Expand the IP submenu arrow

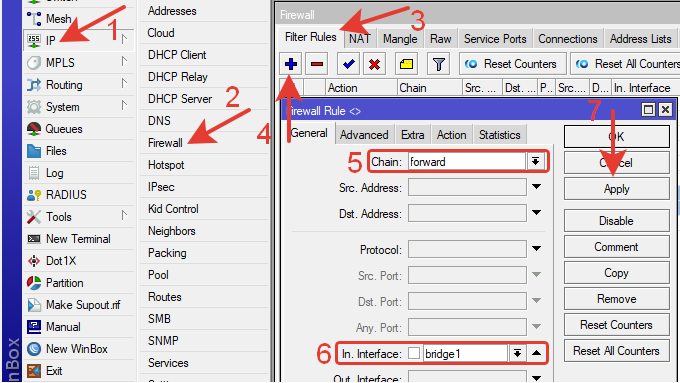124,39
